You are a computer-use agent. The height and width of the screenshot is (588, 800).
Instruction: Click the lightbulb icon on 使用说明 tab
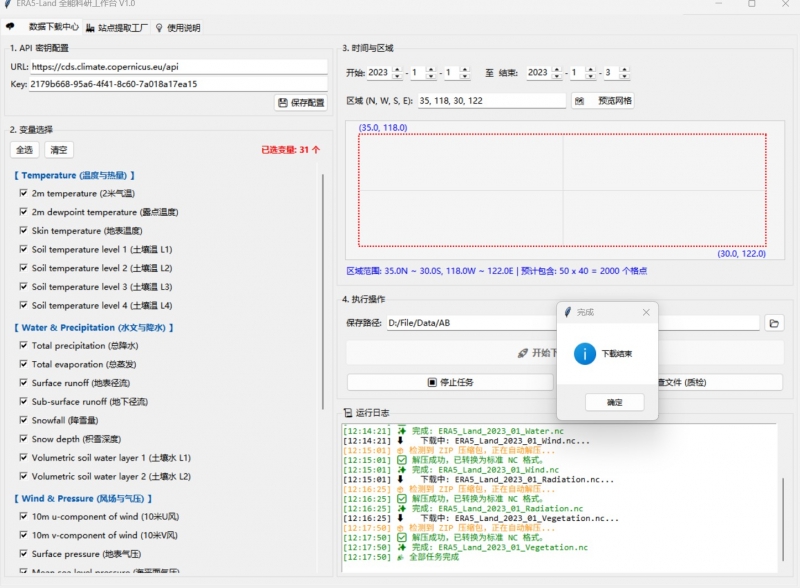click(x=159, y=28)
